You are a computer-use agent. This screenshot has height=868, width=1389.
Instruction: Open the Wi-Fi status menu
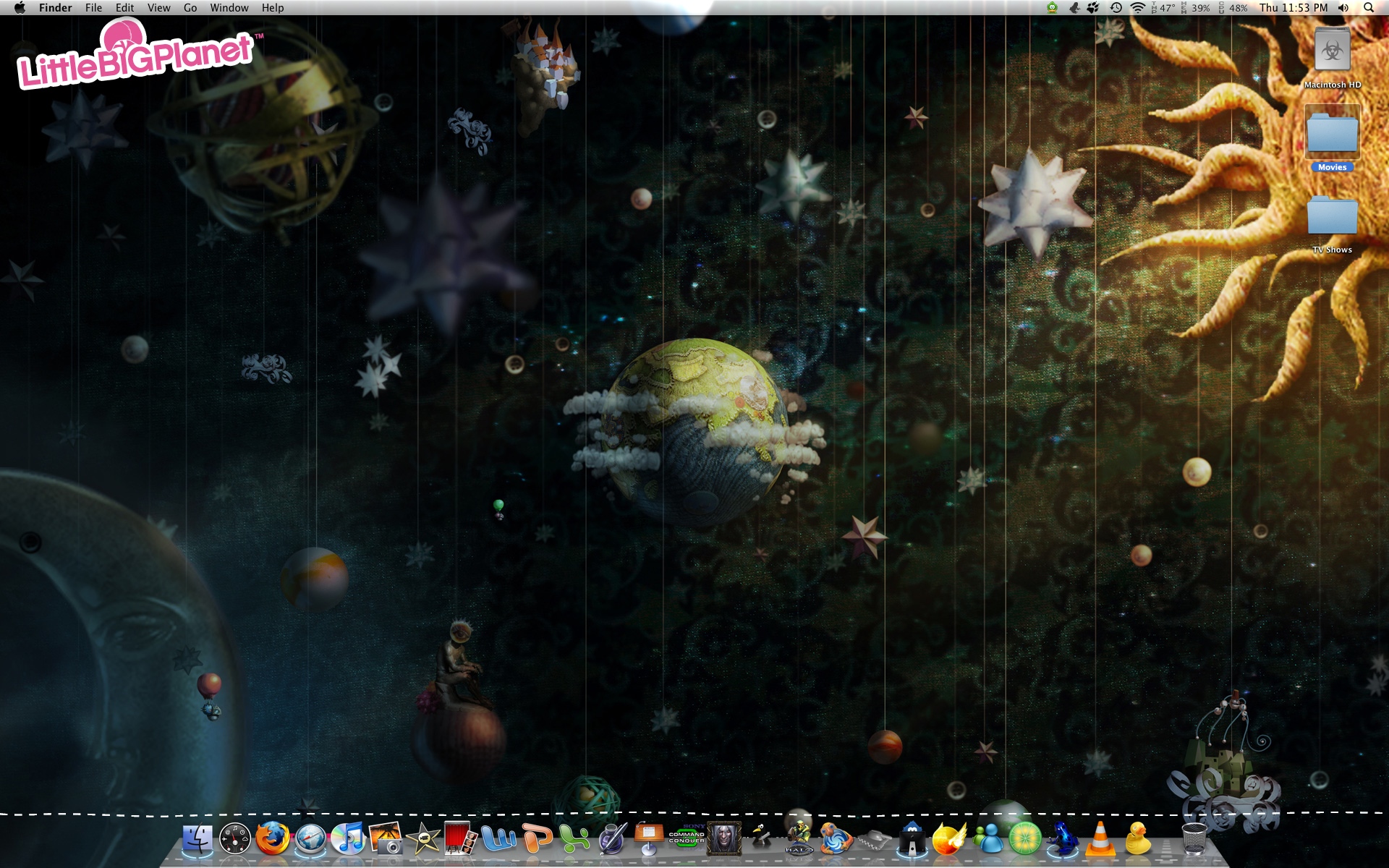coord(1137,8)
